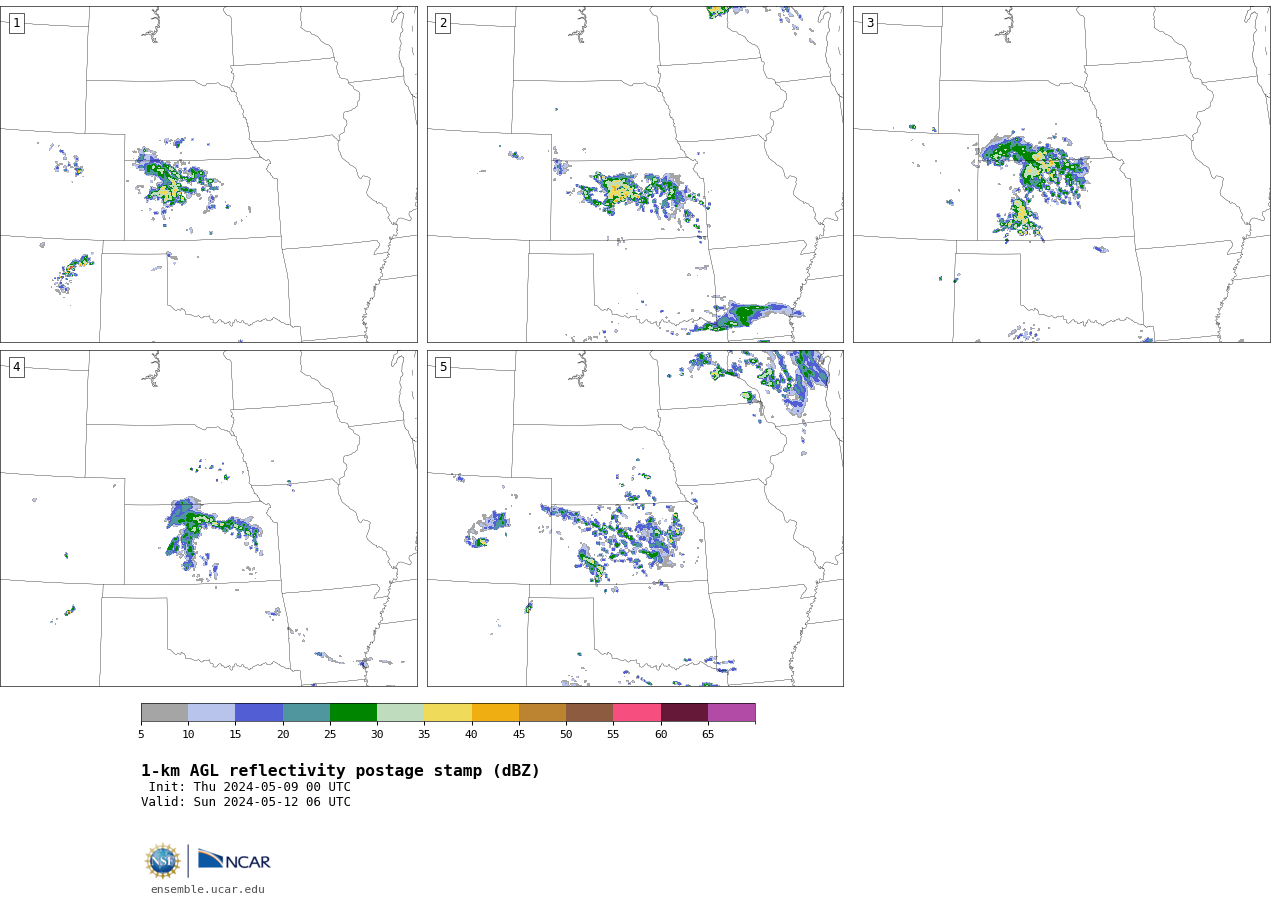Click the colorbar tick label '35'

point(424,734)
